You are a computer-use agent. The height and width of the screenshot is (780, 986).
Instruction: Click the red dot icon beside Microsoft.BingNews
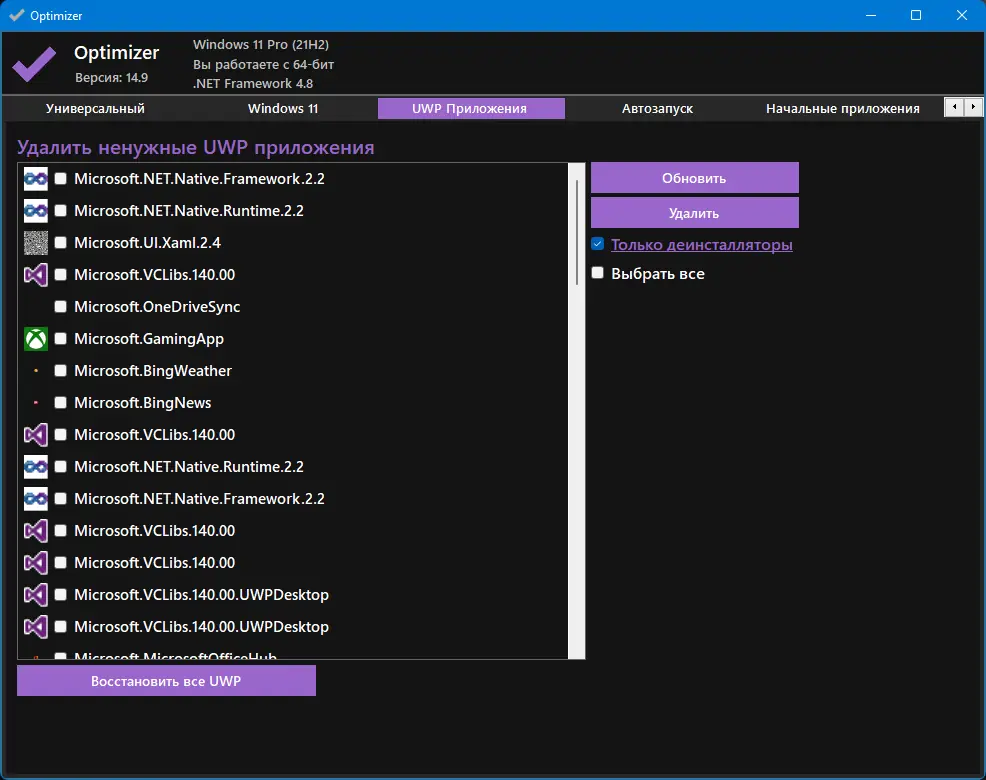click(36, 403)
